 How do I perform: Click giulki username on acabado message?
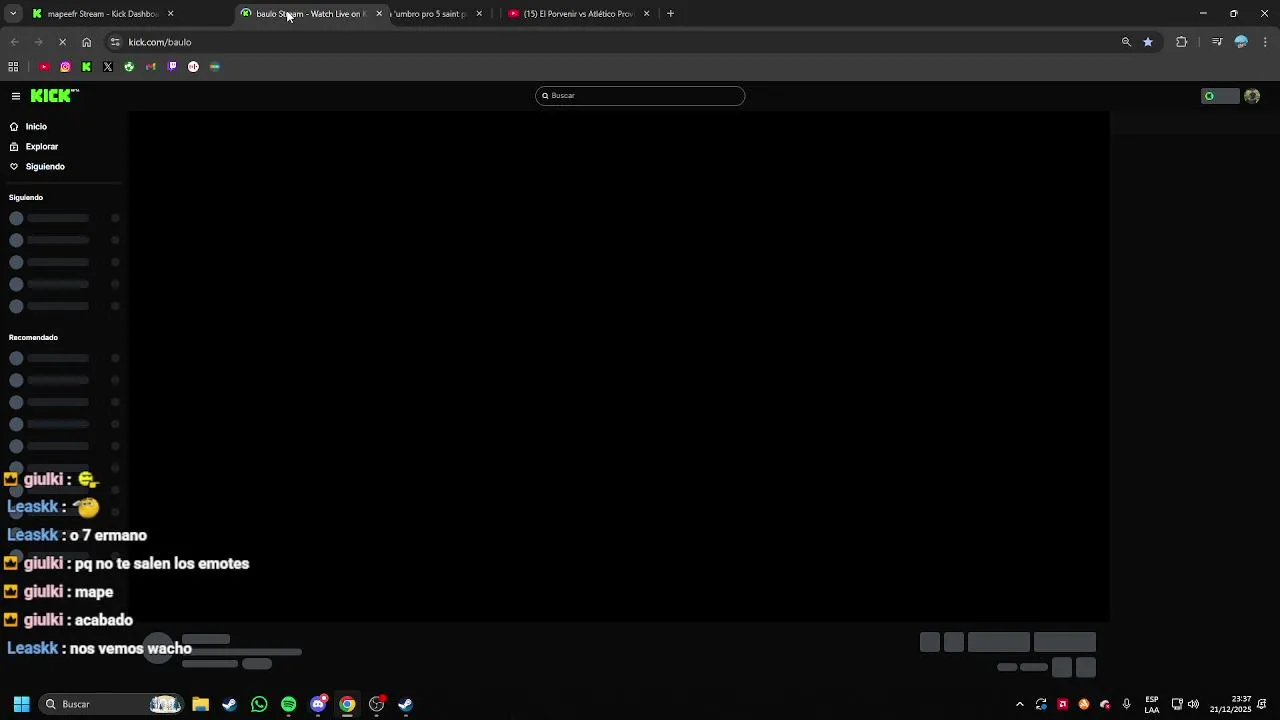coord(43,620)
